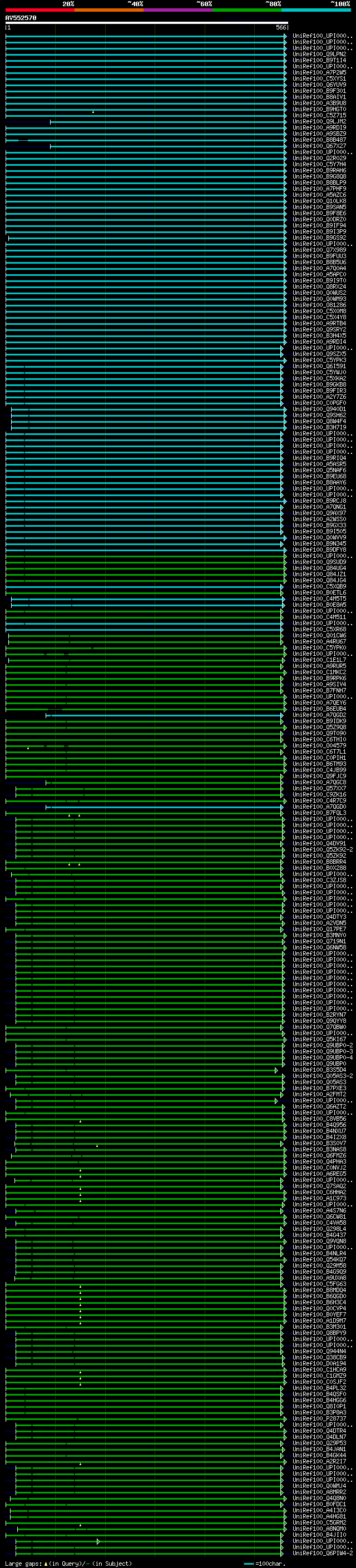Select hit label UniRef100_B8B487

point(319,140)
